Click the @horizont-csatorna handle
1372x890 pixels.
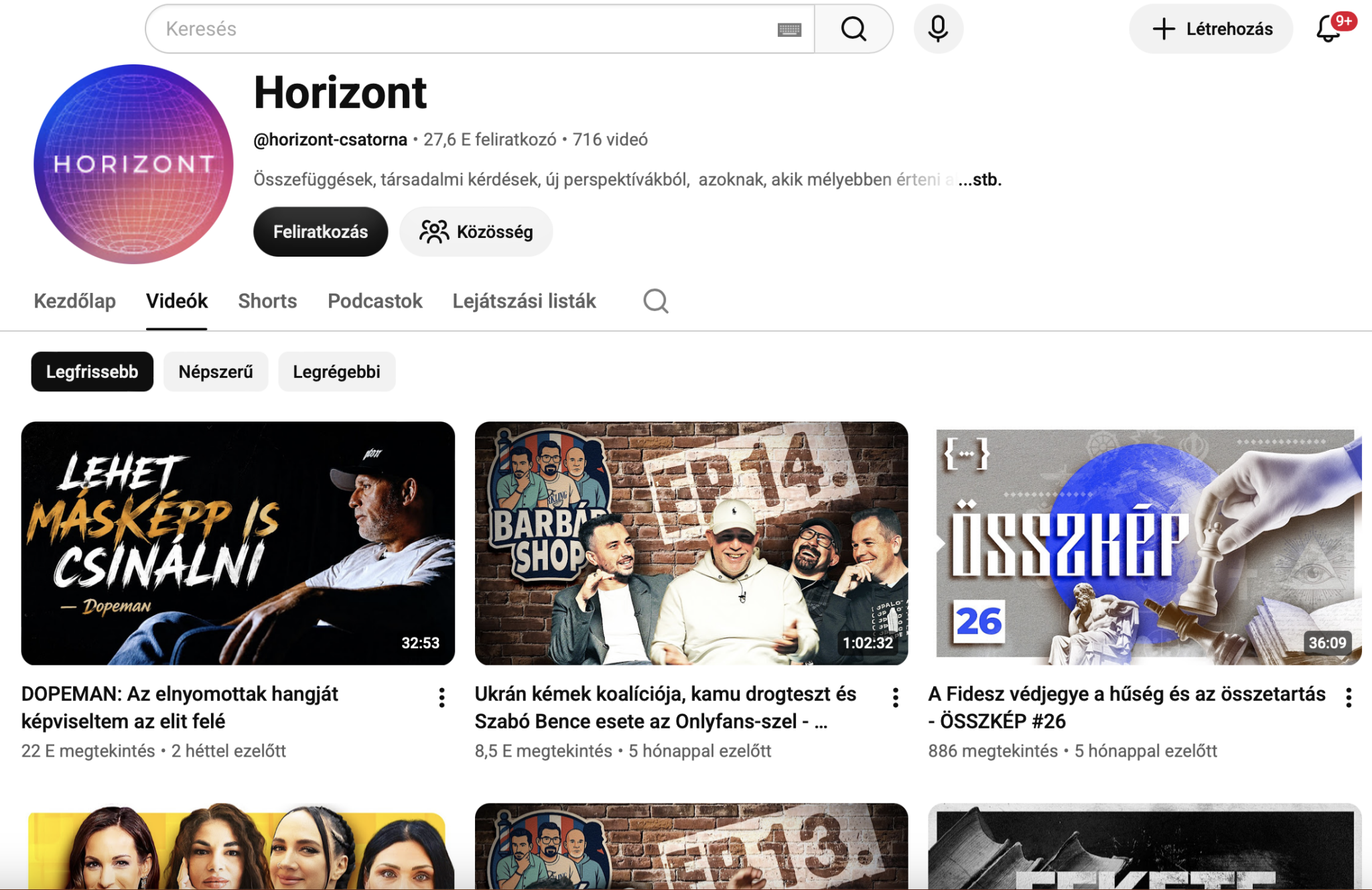pos(330,139)
